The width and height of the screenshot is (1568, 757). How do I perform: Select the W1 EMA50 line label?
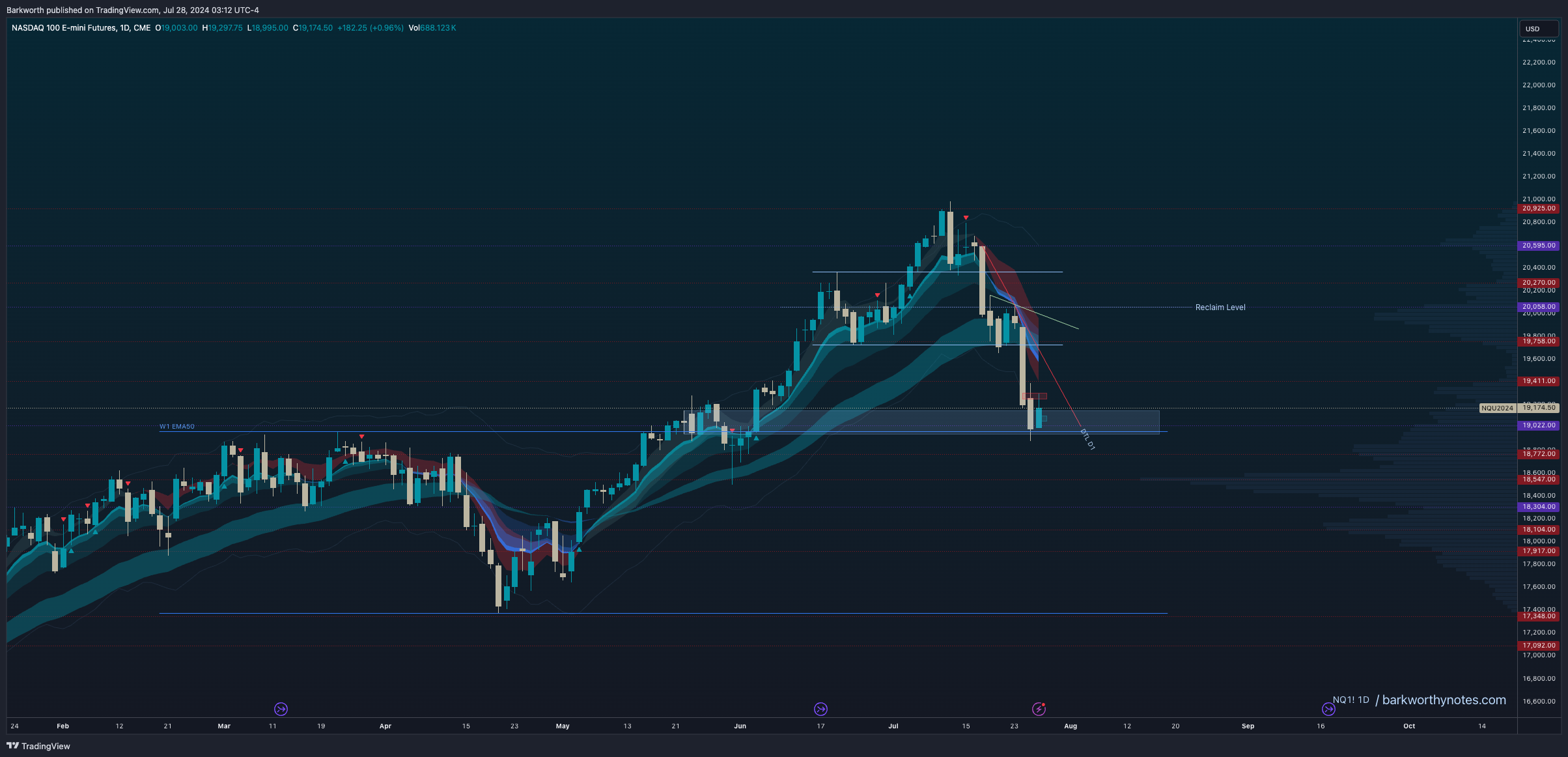click(x=177, y=427)
